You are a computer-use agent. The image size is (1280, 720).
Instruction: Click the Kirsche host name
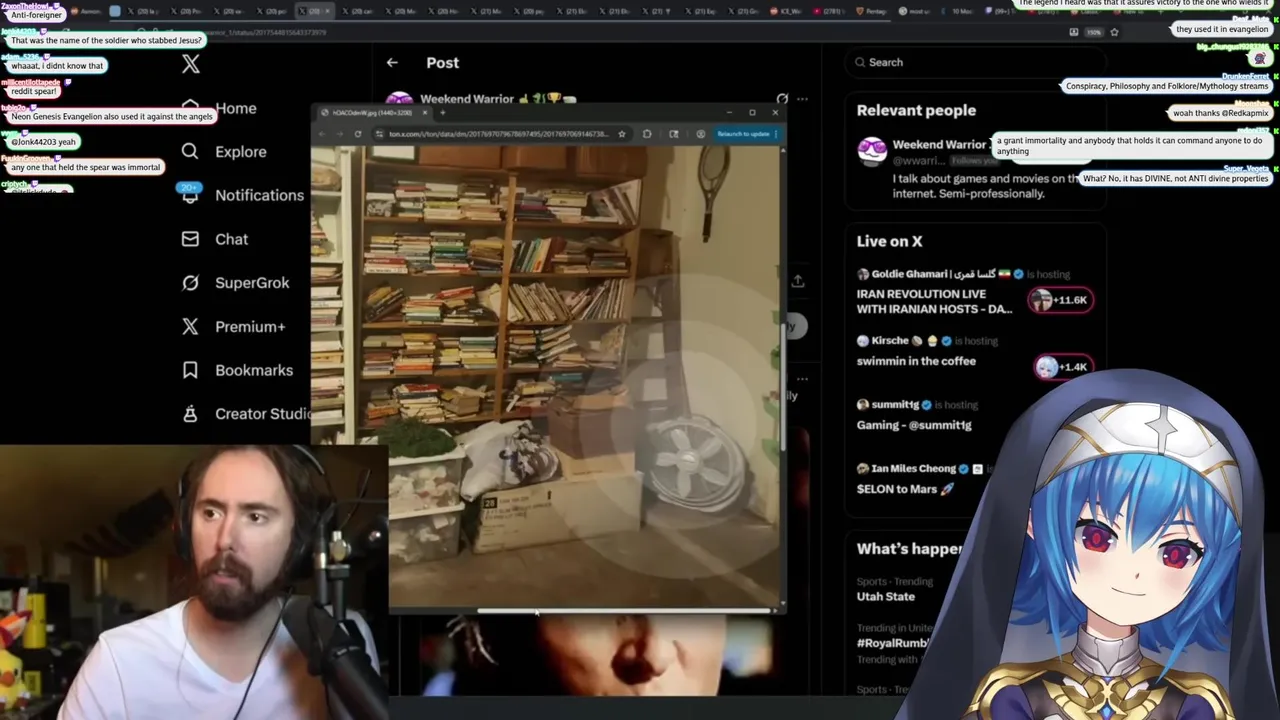tap(890, 340)
